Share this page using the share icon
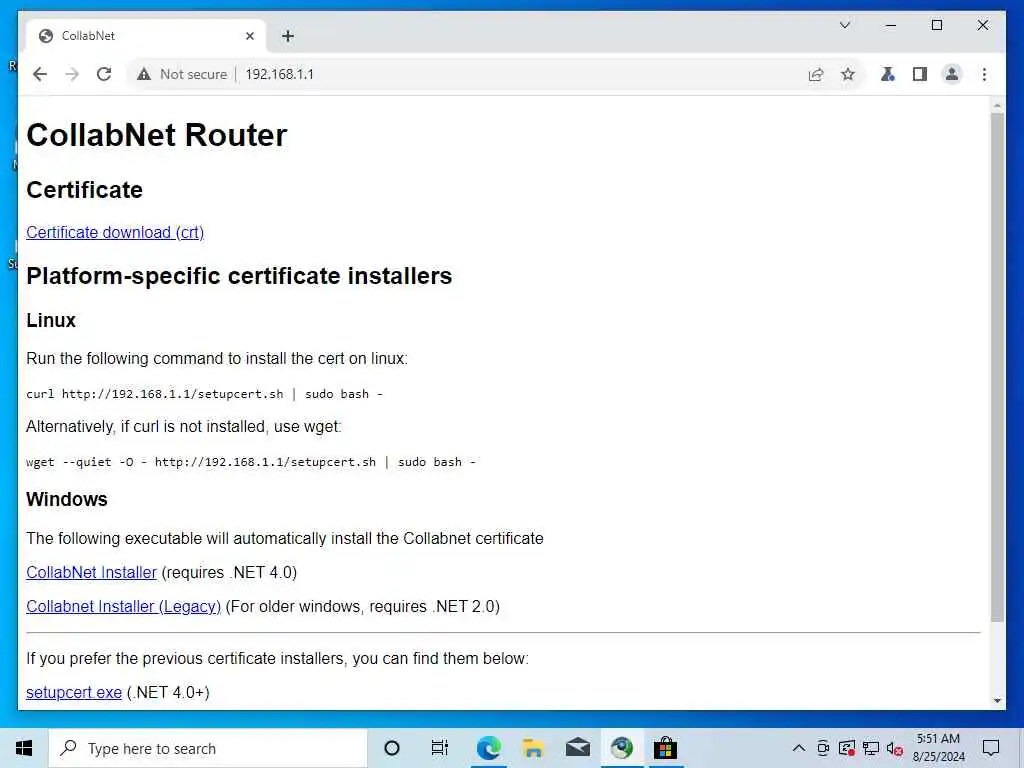This screenshot has height=768, width=1024. (x=816, y=74)
